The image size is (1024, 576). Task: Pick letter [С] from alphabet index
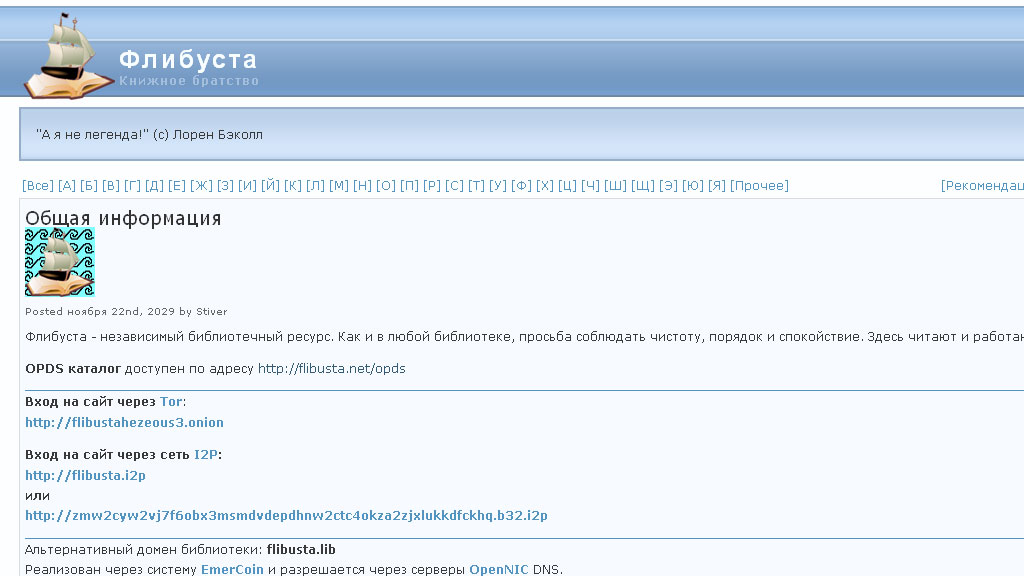coord(455,186)
